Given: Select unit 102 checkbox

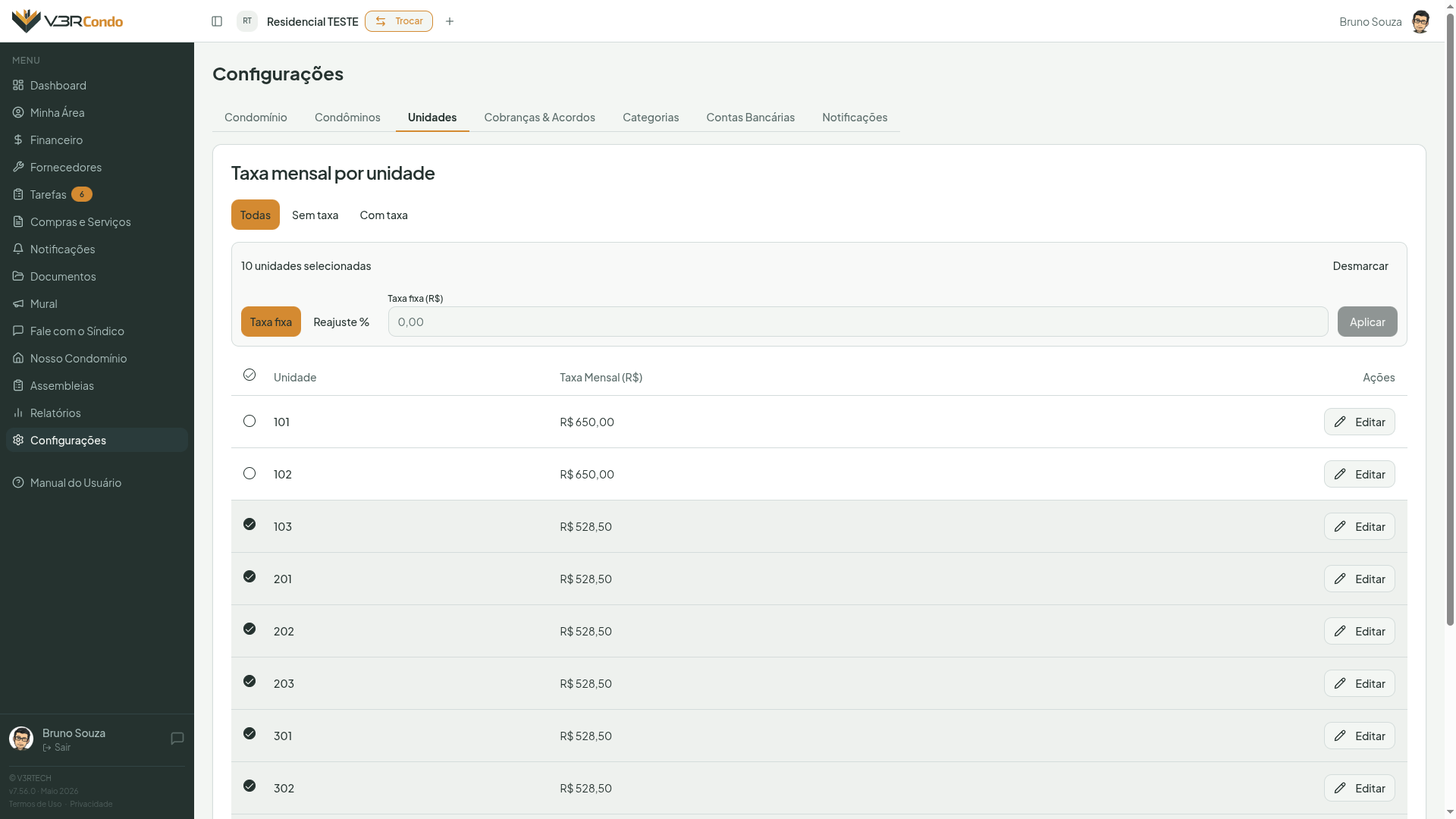Looking at the screenshot, I should [249, 473].
